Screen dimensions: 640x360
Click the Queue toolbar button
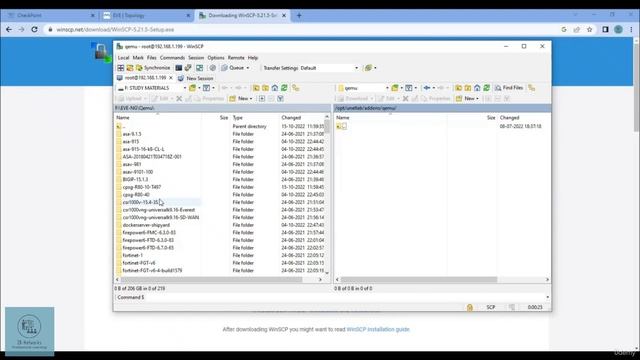pyautogui.click(x=233, y=68)
